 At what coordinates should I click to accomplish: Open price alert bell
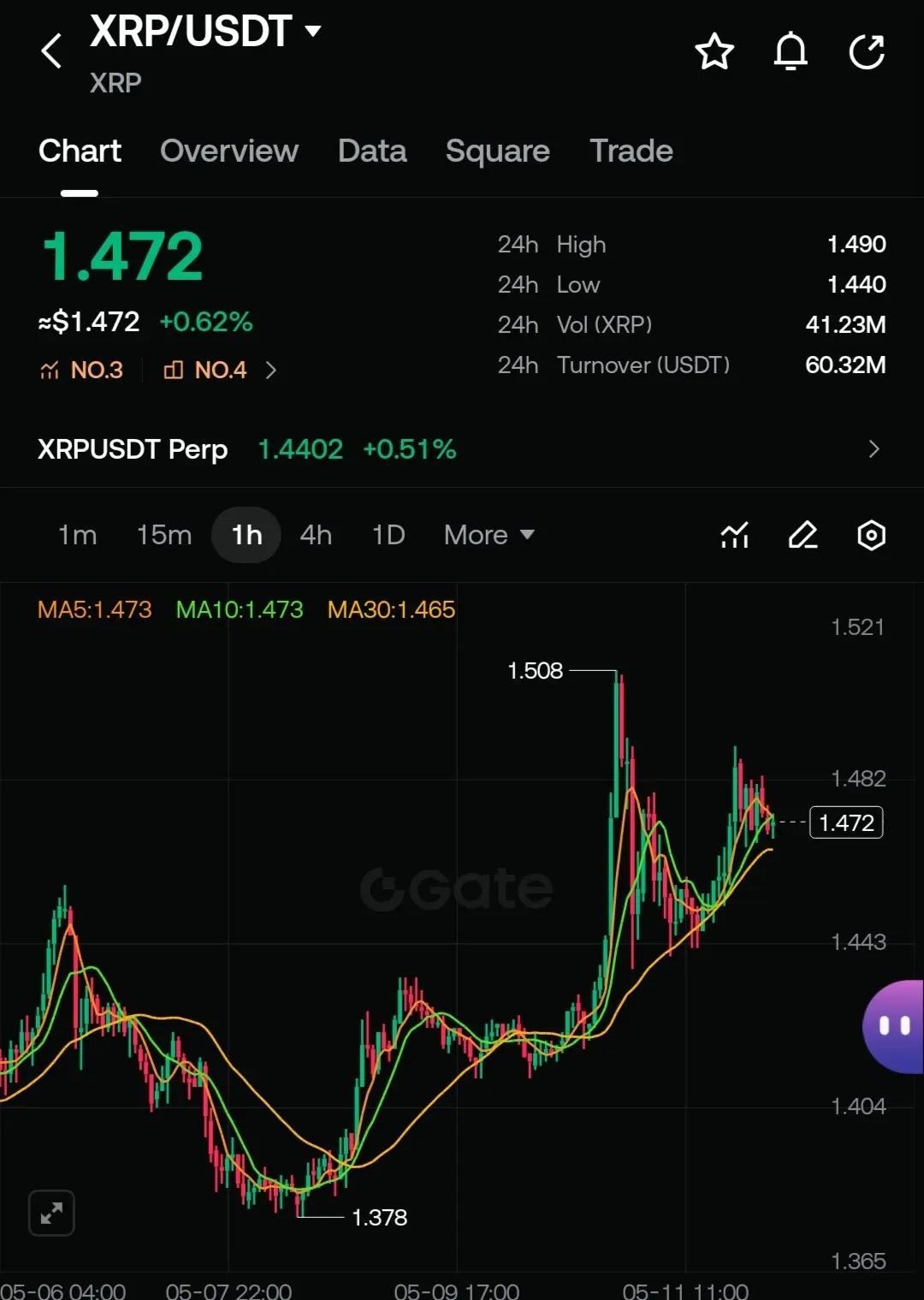791,51
